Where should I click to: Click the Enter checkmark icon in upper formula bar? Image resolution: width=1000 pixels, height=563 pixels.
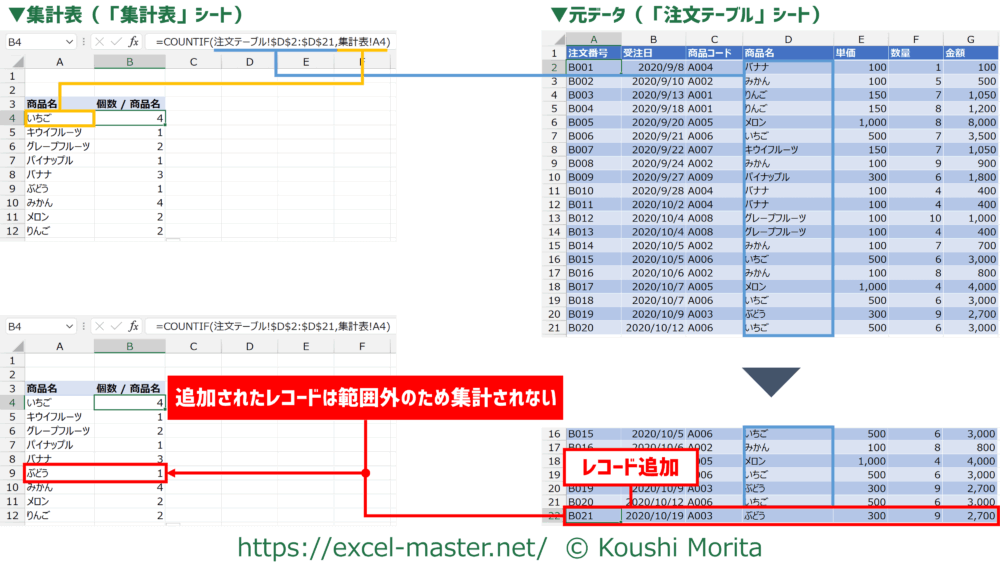pyautogui.click(x=113, y=42)
